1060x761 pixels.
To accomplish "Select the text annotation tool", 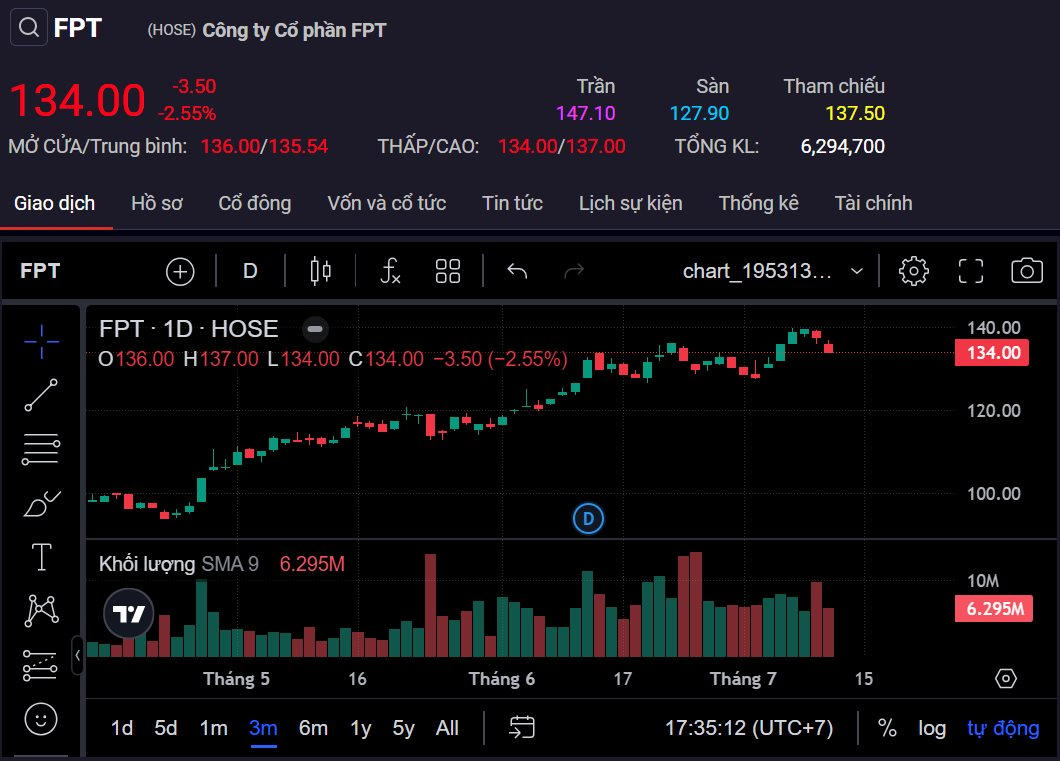I will tap(40, 558).
